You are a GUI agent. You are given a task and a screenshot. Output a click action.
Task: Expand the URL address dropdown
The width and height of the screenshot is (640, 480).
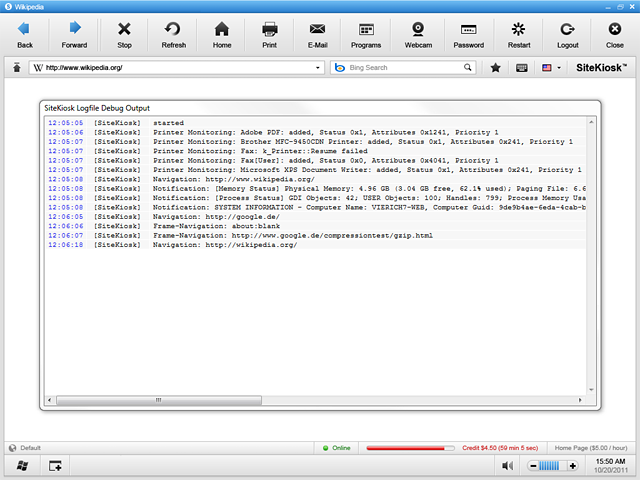coord(318,68)
